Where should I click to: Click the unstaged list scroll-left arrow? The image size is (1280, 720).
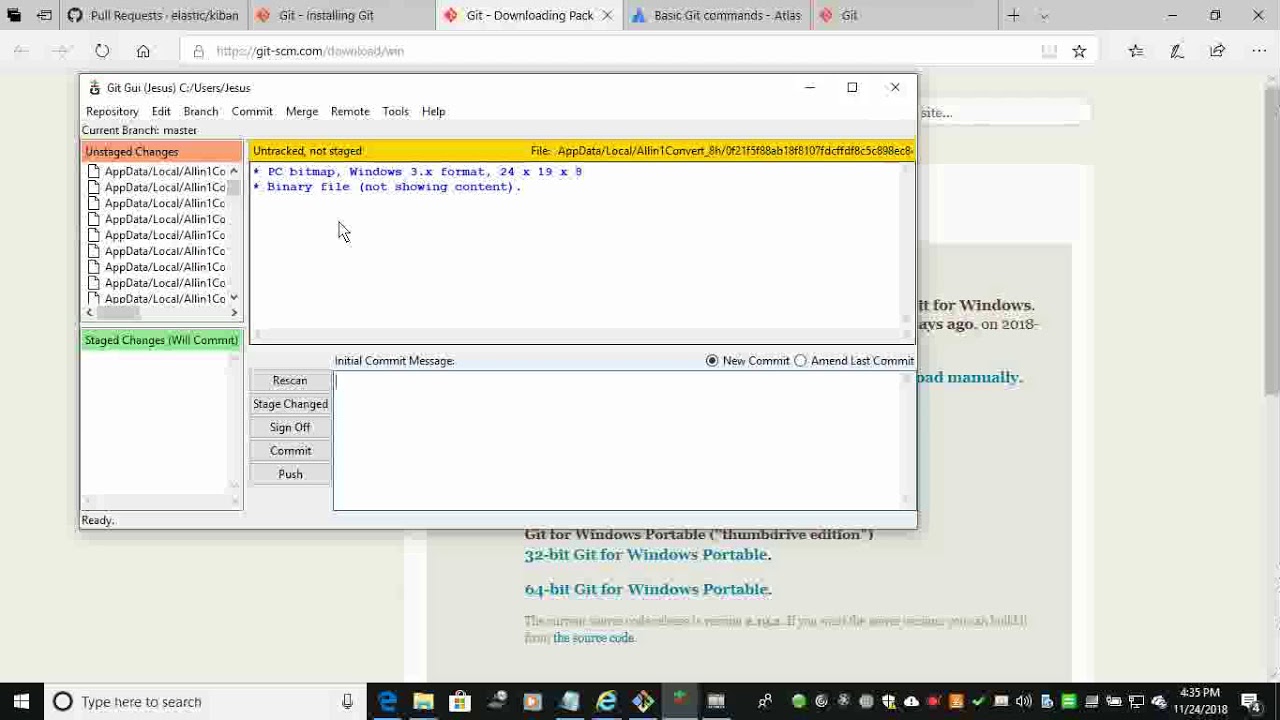pos(89,313)
